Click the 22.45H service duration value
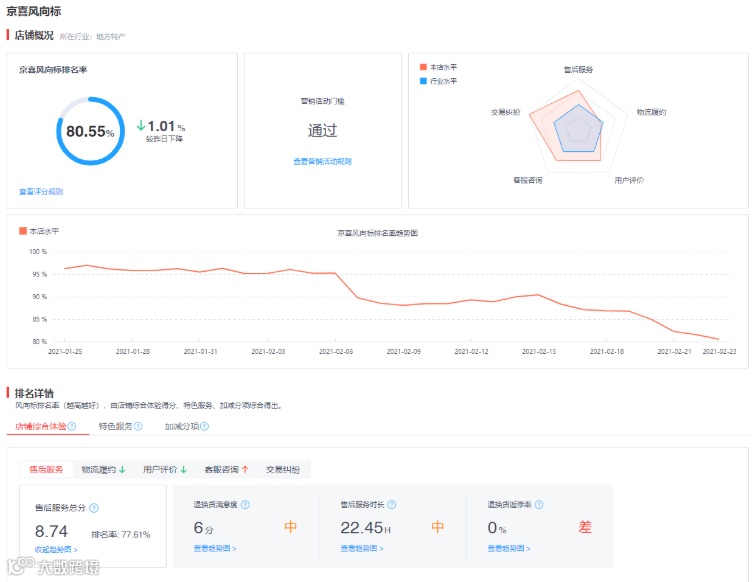Image resolution: width=753 pixels, height=582 pixels. [365, 528]
